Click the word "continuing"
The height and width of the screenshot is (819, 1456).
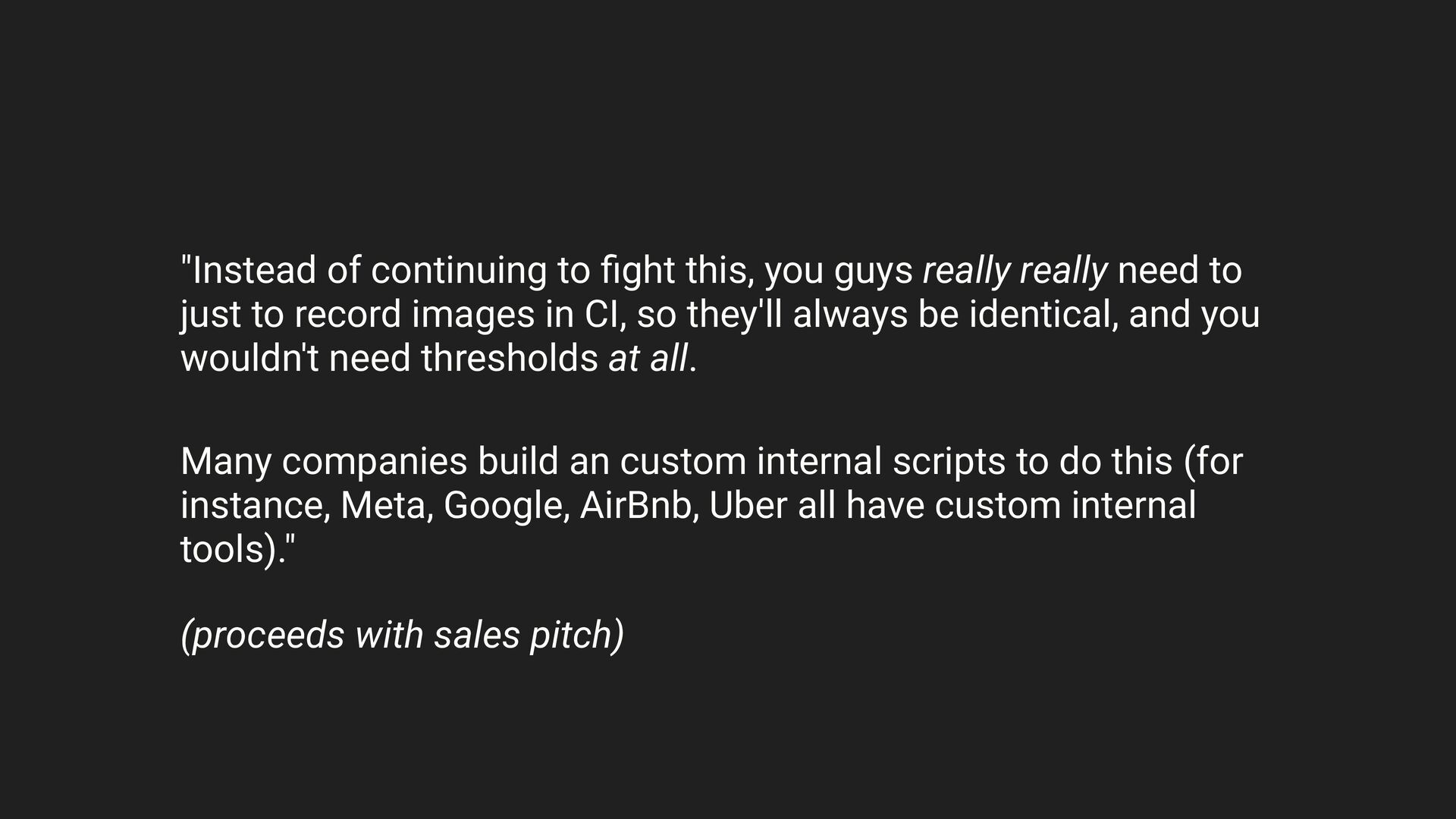tap(458, 271)
